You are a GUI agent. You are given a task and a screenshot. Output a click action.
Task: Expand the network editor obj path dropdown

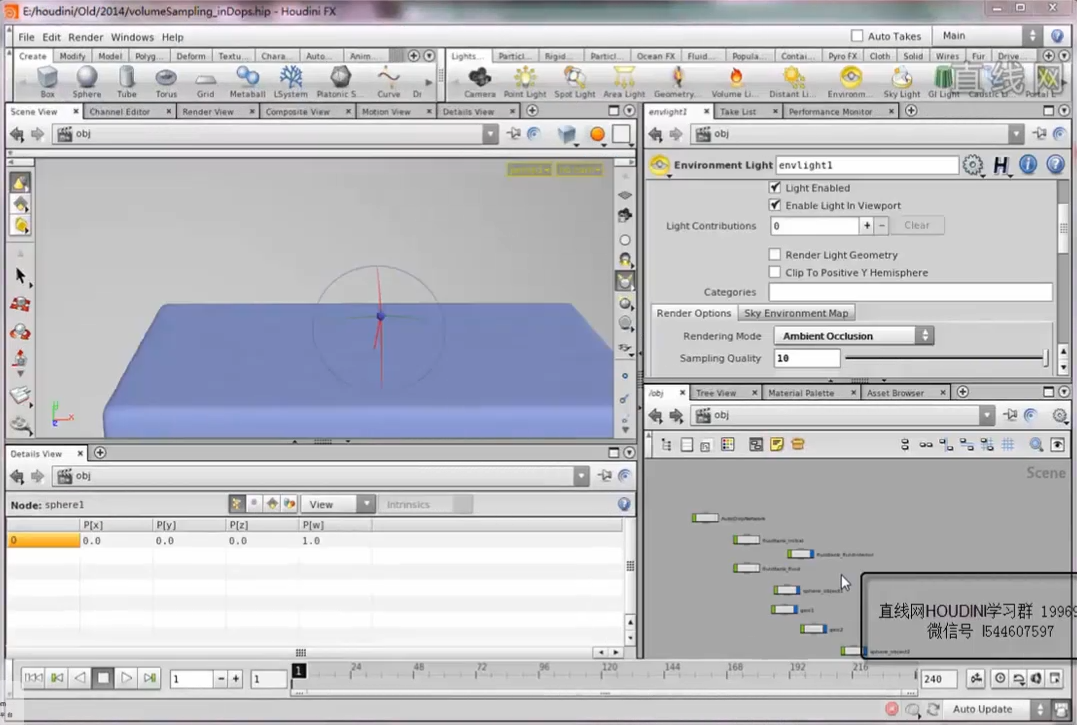point(987,415)
